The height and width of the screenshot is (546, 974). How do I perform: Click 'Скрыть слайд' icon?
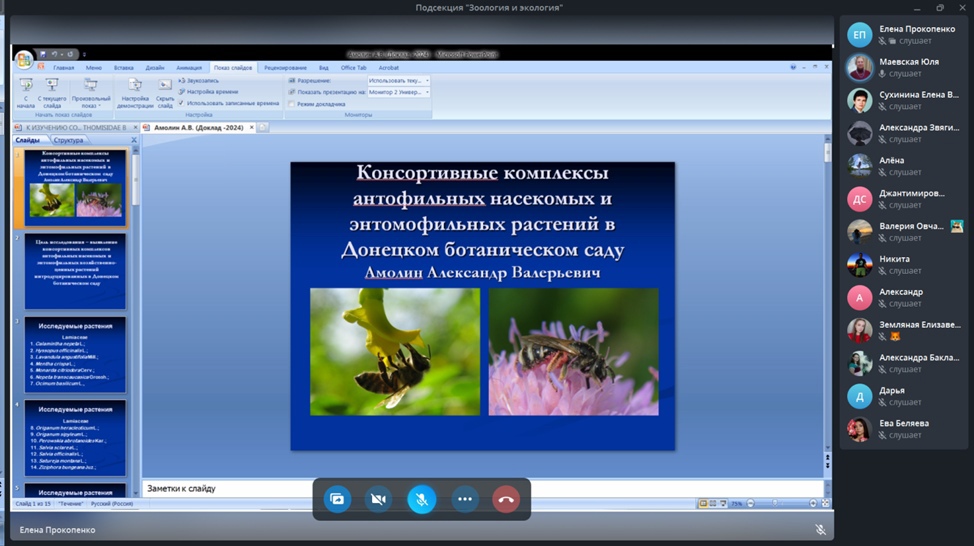tap(165, 93)
